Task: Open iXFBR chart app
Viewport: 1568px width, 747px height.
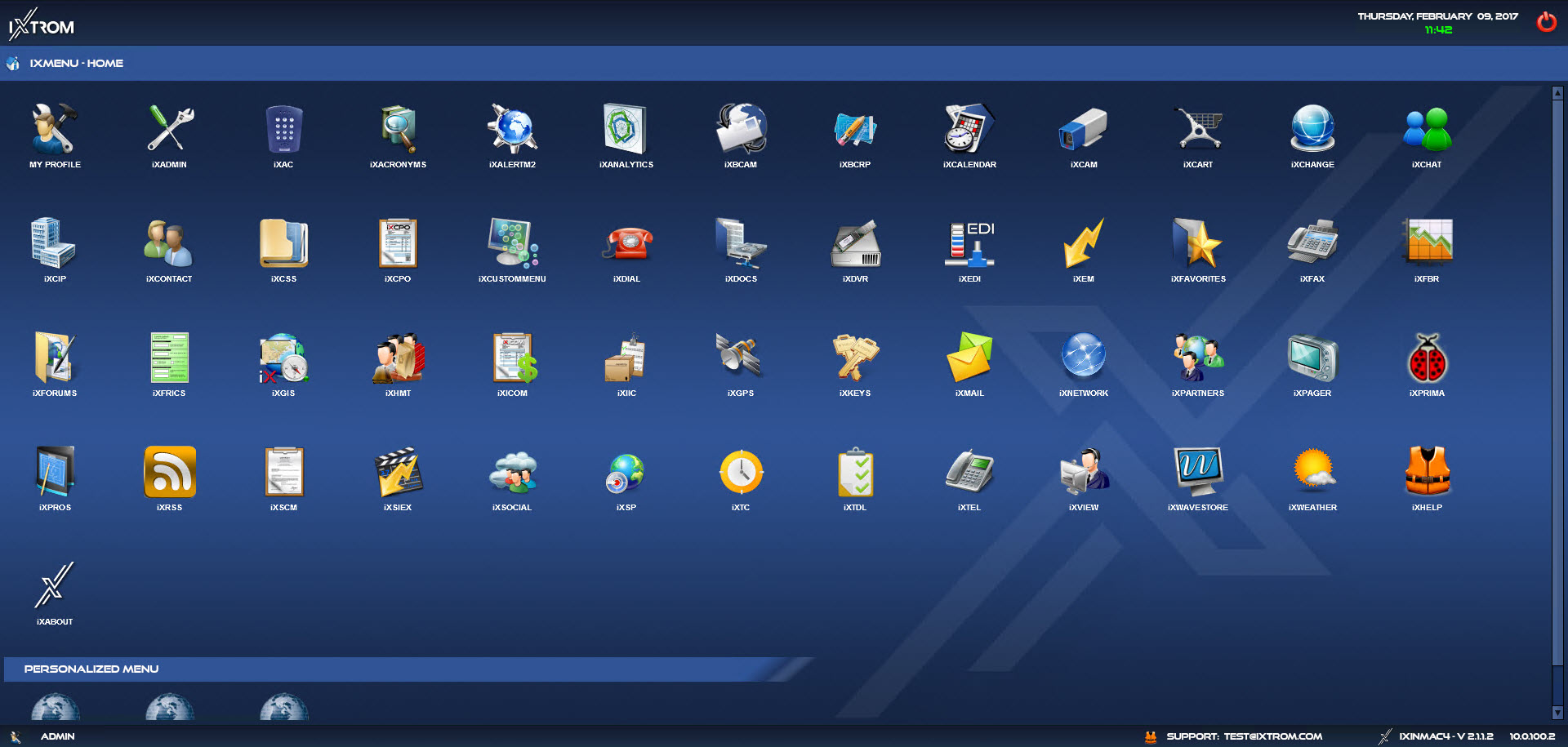Action: point(1427,243)
